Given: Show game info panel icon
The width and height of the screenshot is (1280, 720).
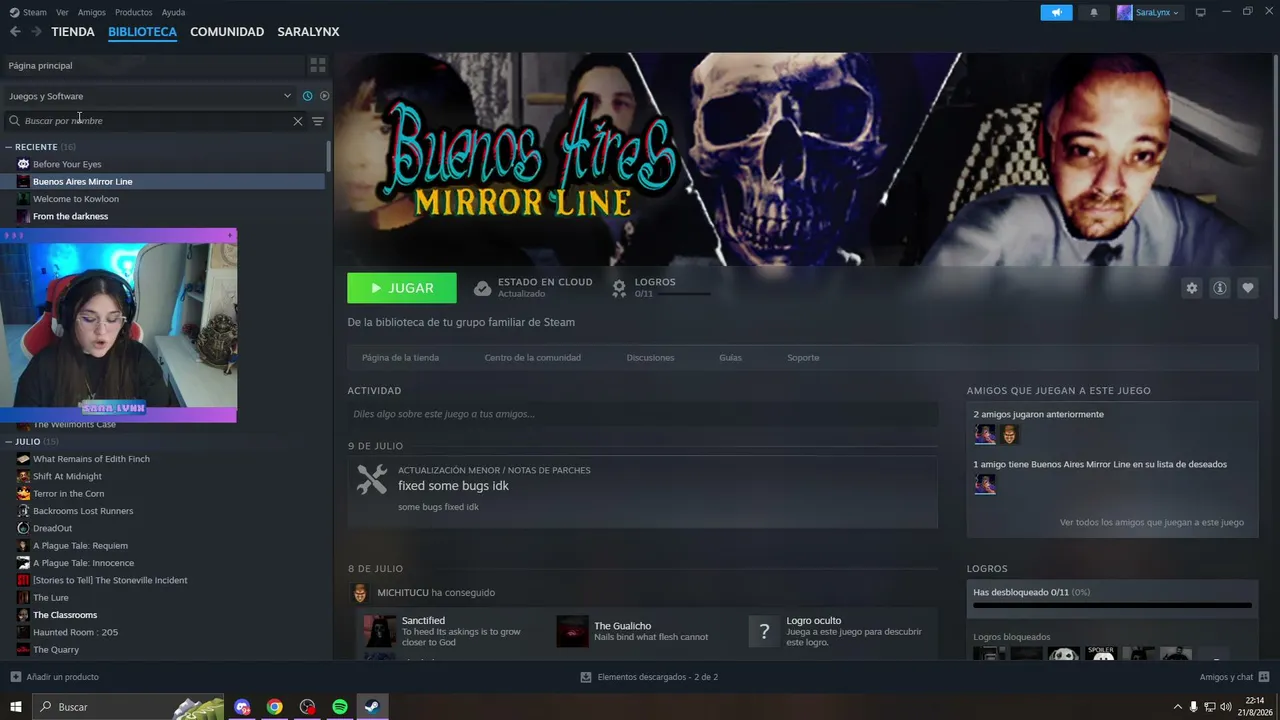Looking at the screenshot, I should click(1220, 288).
